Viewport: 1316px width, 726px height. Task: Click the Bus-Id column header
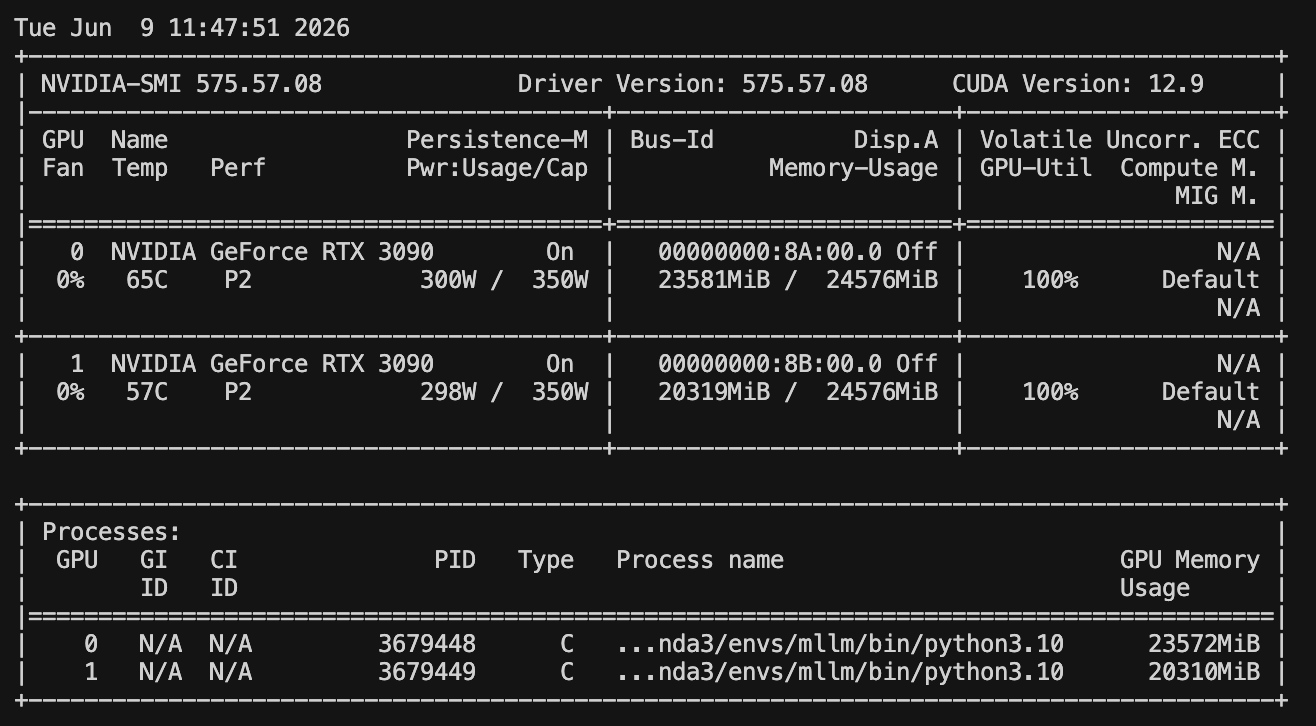point(672,139)
